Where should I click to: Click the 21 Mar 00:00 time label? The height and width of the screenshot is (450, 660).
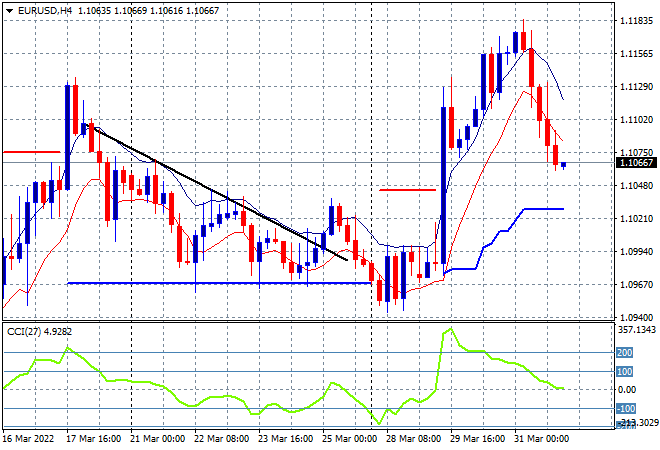(157, 439)
